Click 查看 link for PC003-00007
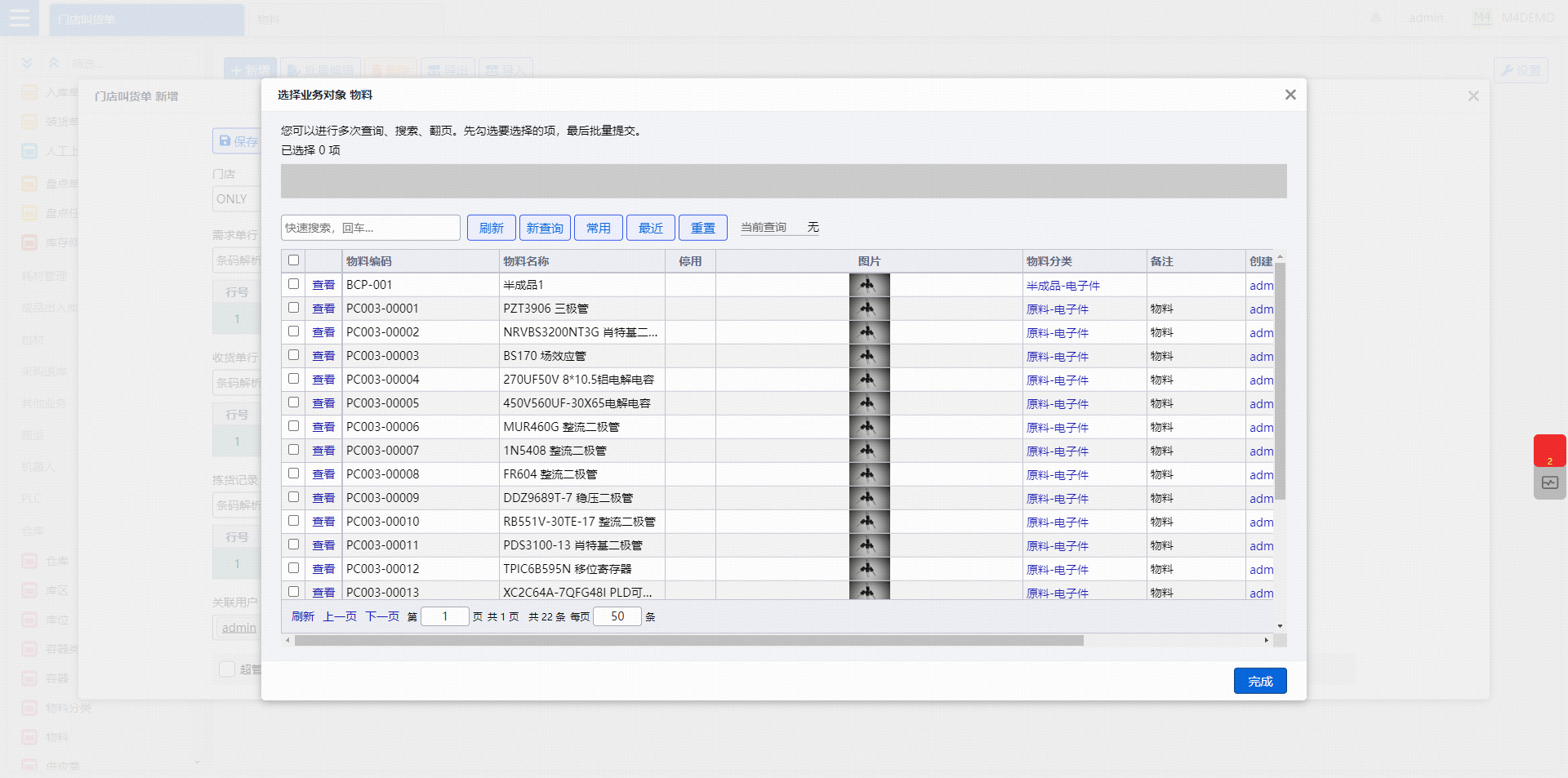This screenshot has height=778, width=1568. 323,451
